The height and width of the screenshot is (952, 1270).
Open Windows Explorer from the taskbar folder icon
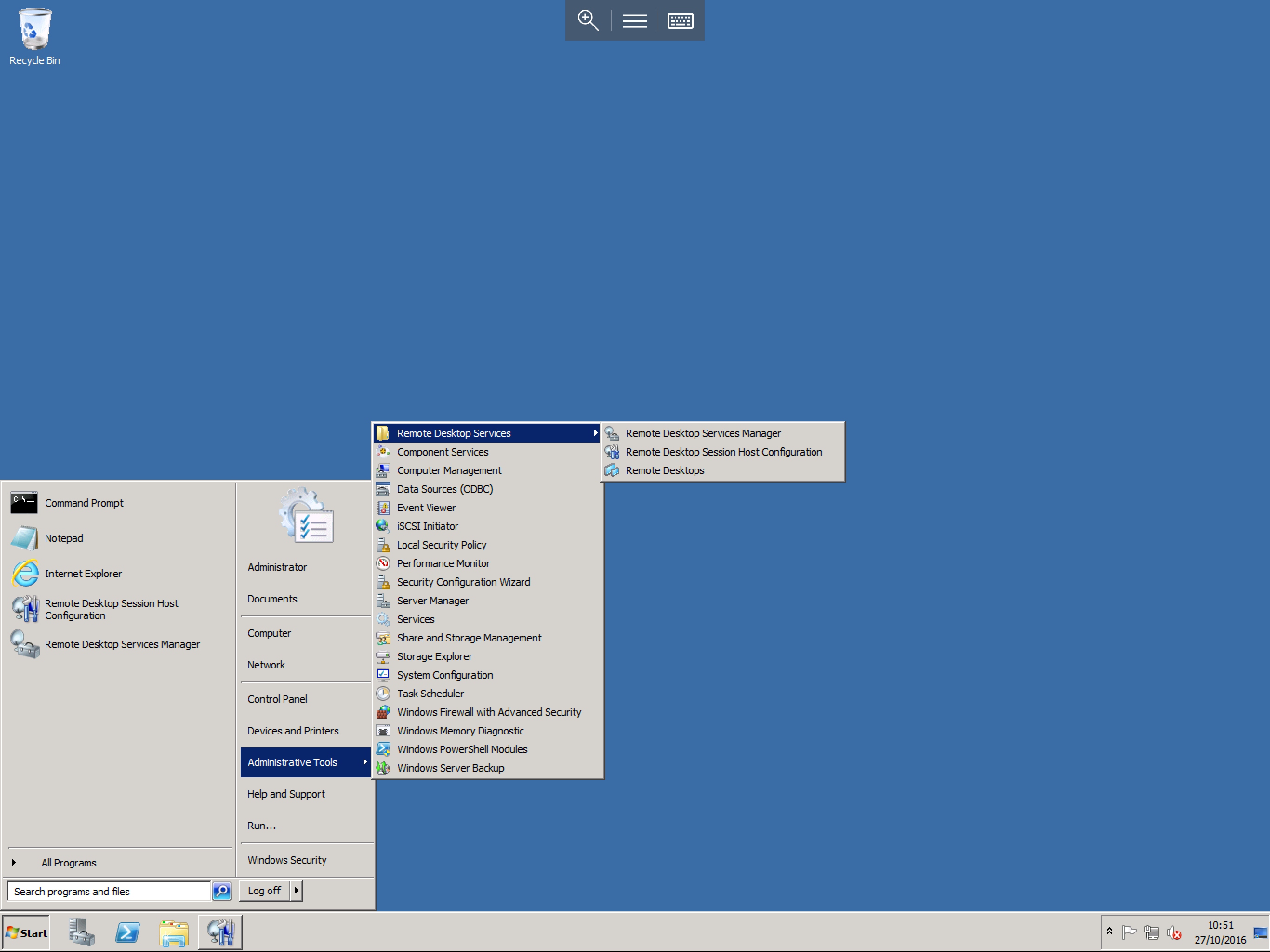[173, 932]
